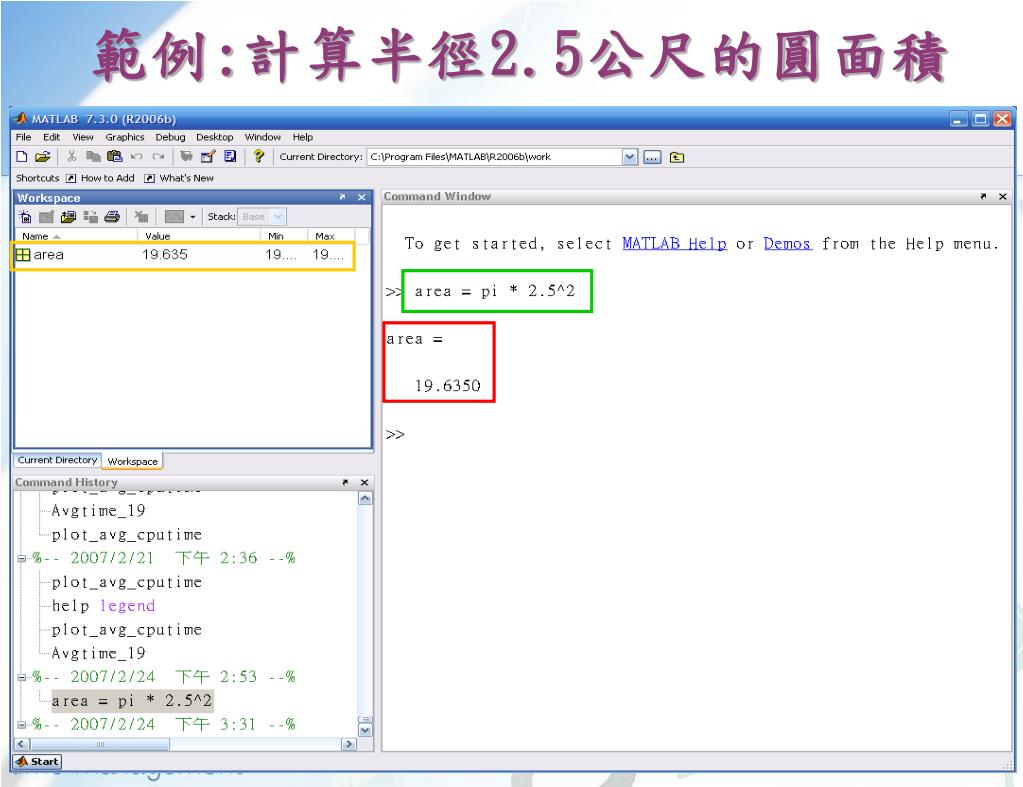
Task: Sort workspace by Max column
Action: (330, 236)
